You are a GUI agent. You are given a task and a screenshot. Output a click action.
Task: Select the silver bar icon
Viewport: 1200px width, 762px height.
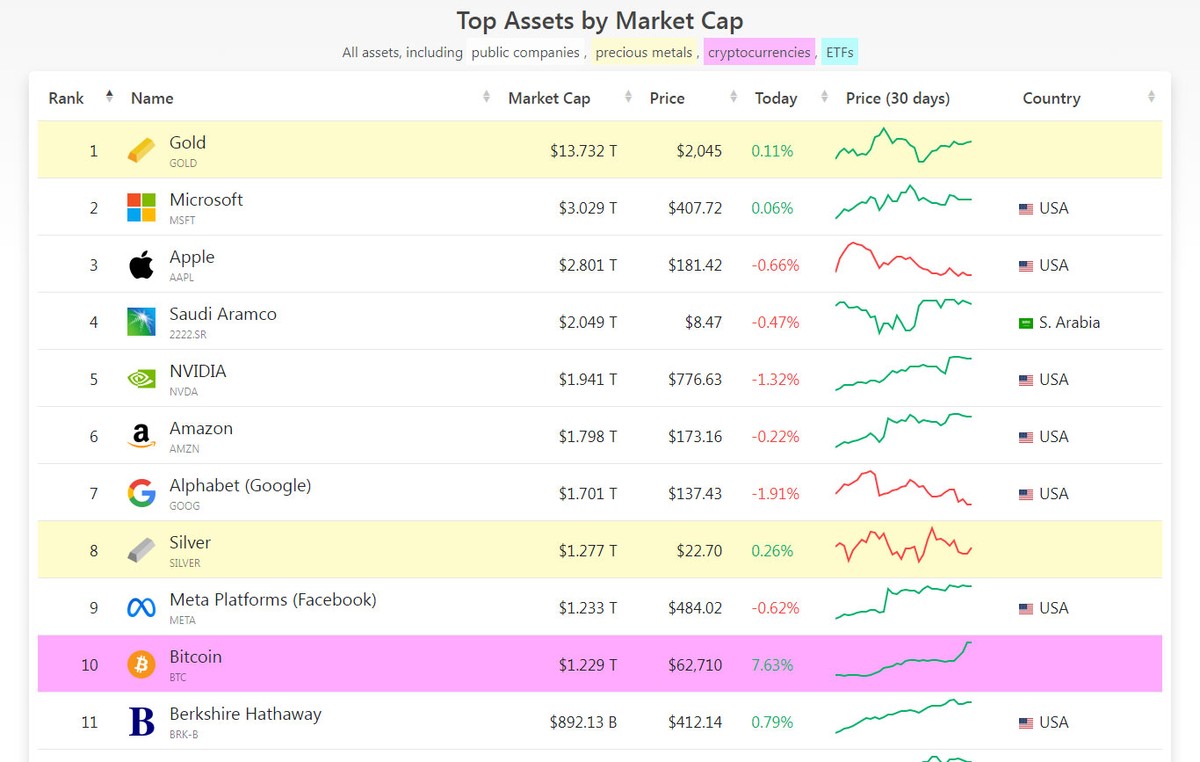coord(141,550)
